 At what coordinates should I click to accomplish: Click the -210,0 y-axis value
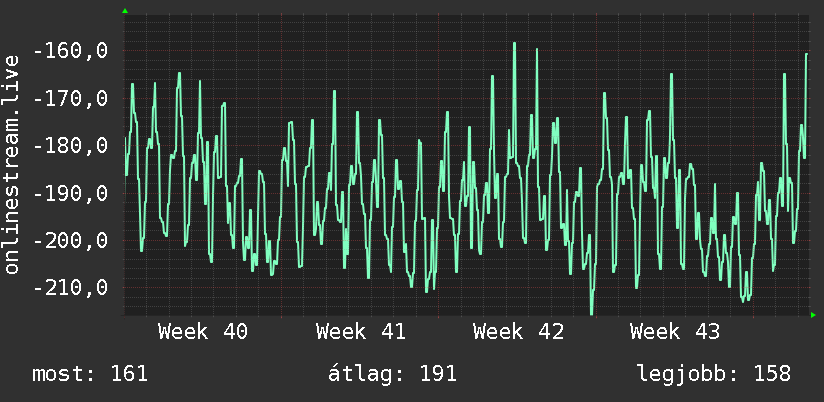(x=70, y=288)
